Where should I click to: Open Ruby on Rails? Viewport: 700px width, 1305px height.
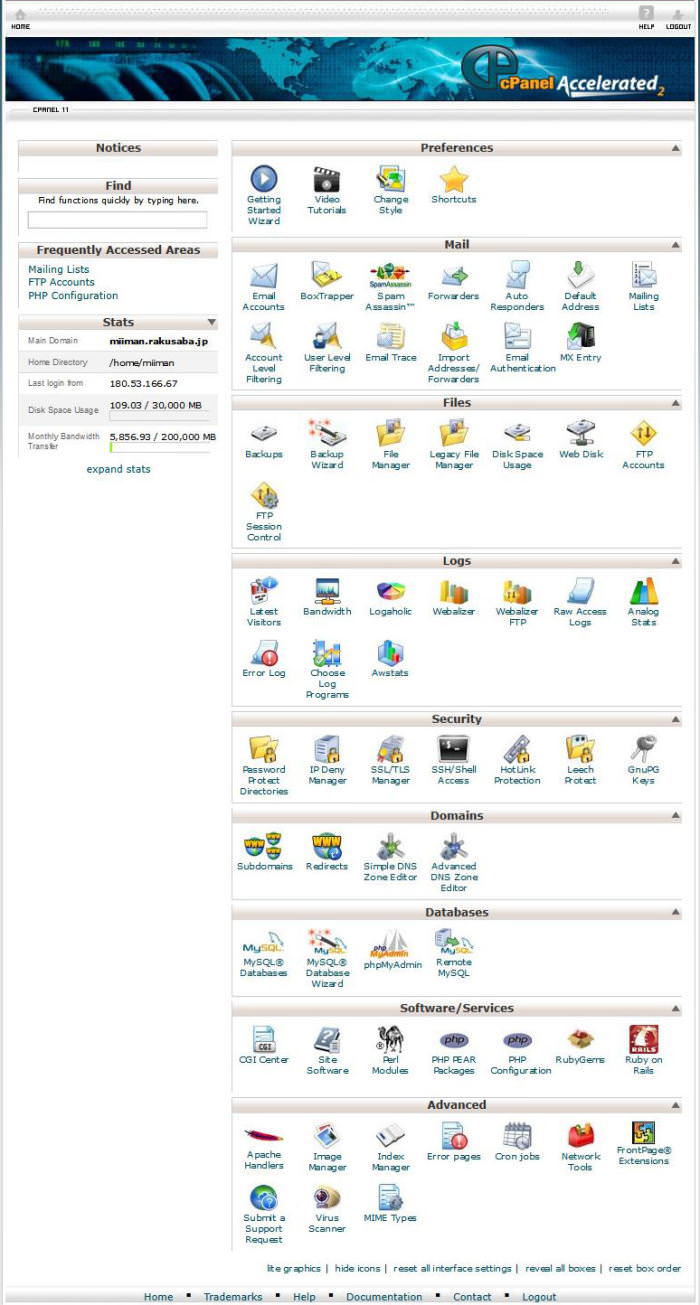(643, 1039)
